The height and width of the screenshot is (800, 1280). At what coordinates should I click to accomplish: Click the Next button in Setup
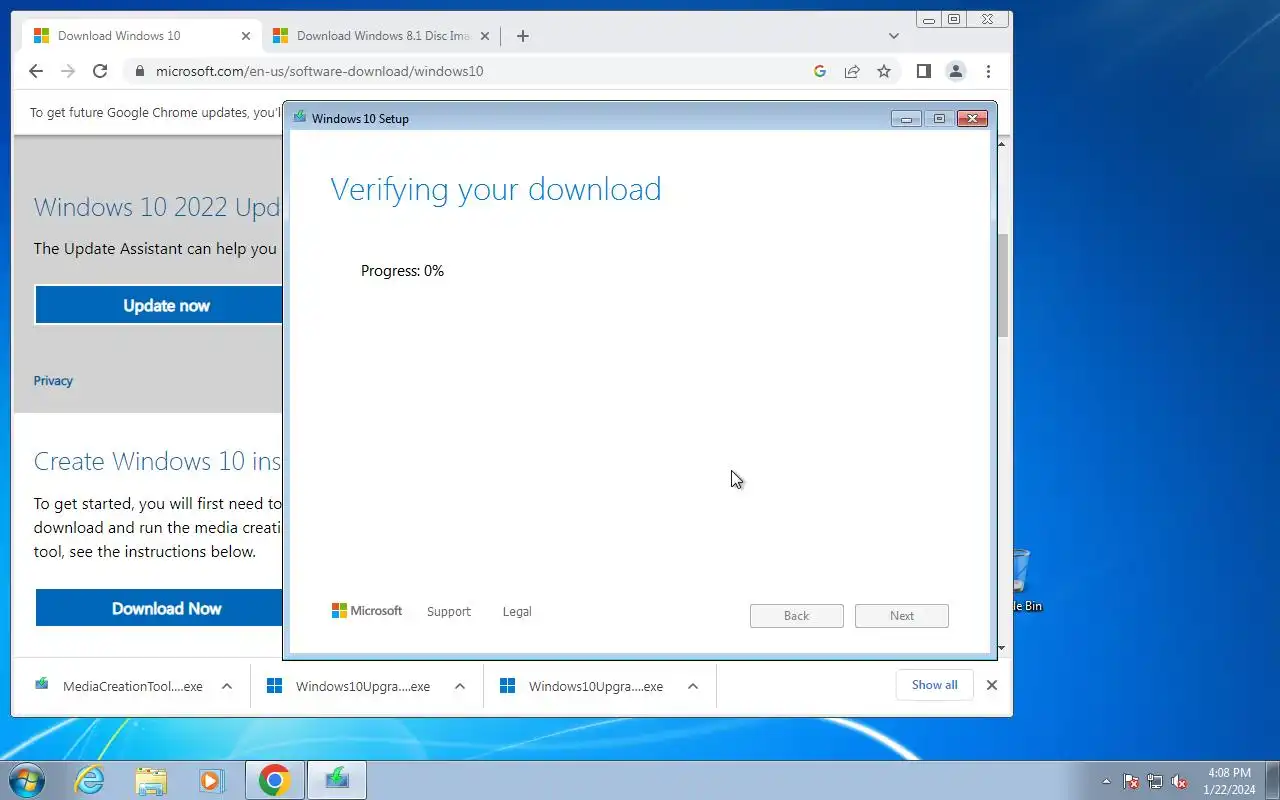(x=901, y=615)
